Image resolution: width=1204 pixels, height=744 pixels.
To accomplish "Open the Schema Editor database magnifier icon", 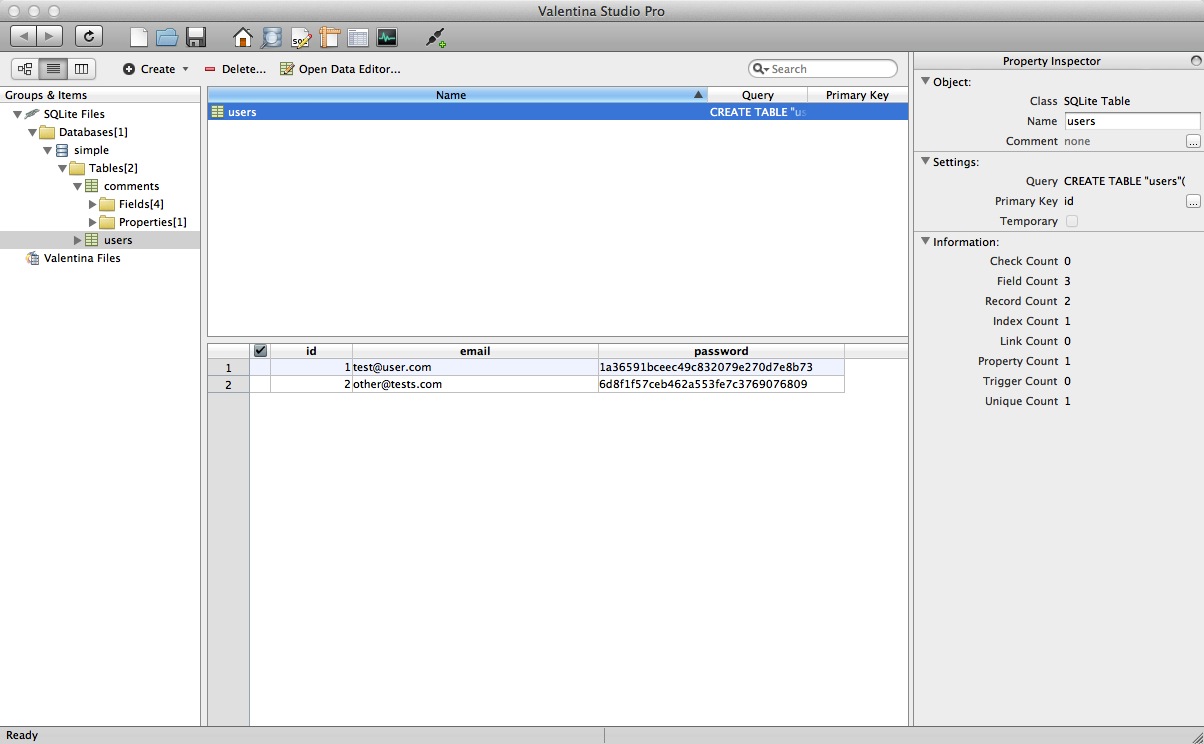I will tap(271, 38).
